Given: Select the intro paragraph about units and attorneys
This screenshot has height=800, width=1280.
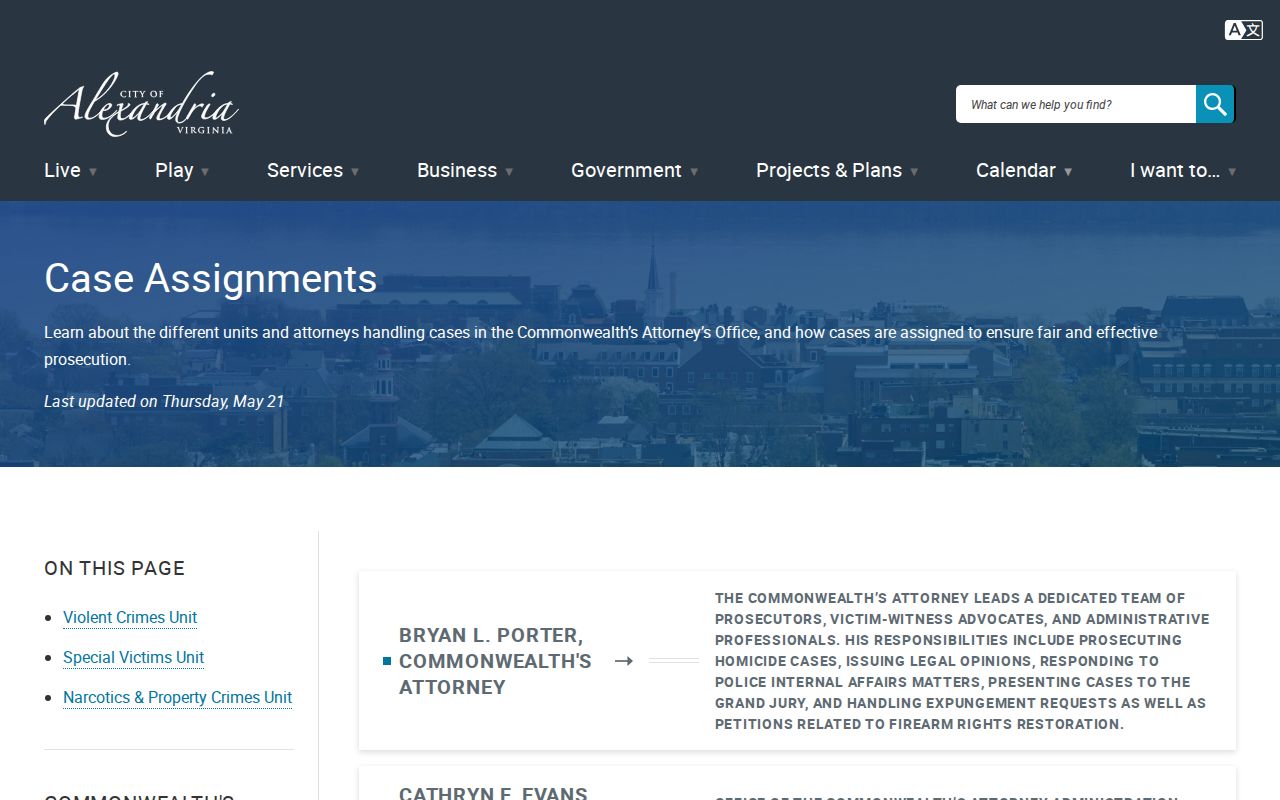Looking at the screenshot, I should pyautogui.click(x=601, y=345).
